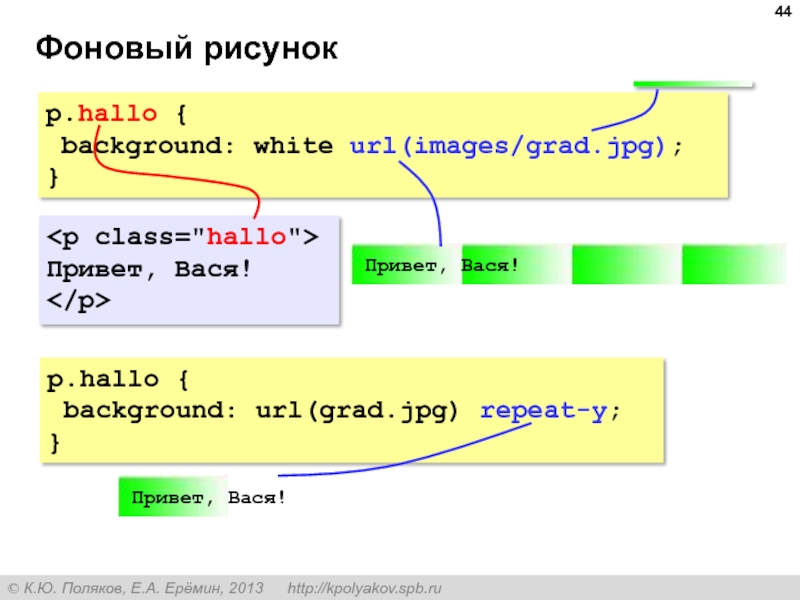The width and height of the screenshot is (800, 600).
Task: Click "url(grad.jpg)" in the second code block
Action: (357, 411)
